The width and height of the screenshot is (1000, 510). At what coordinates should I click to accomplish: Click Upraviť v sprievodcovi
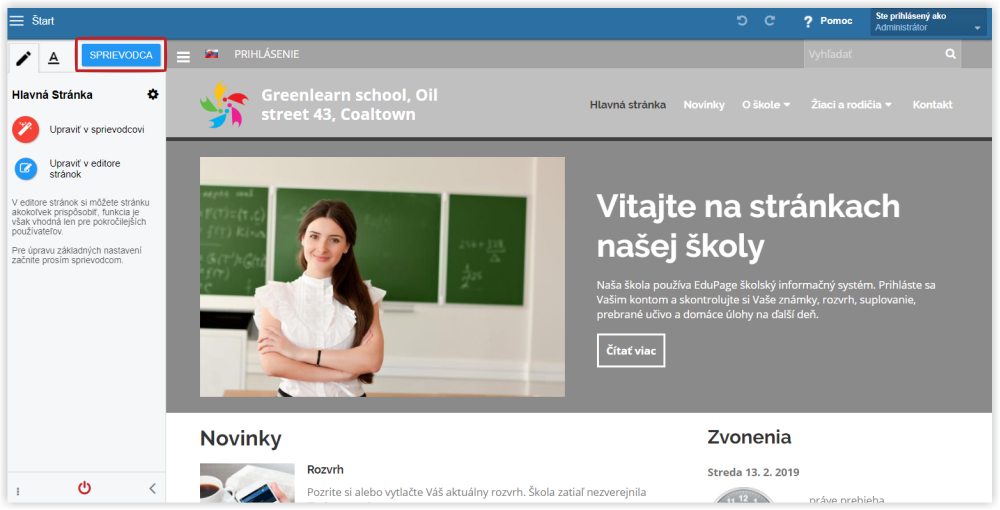pos(97,129)
